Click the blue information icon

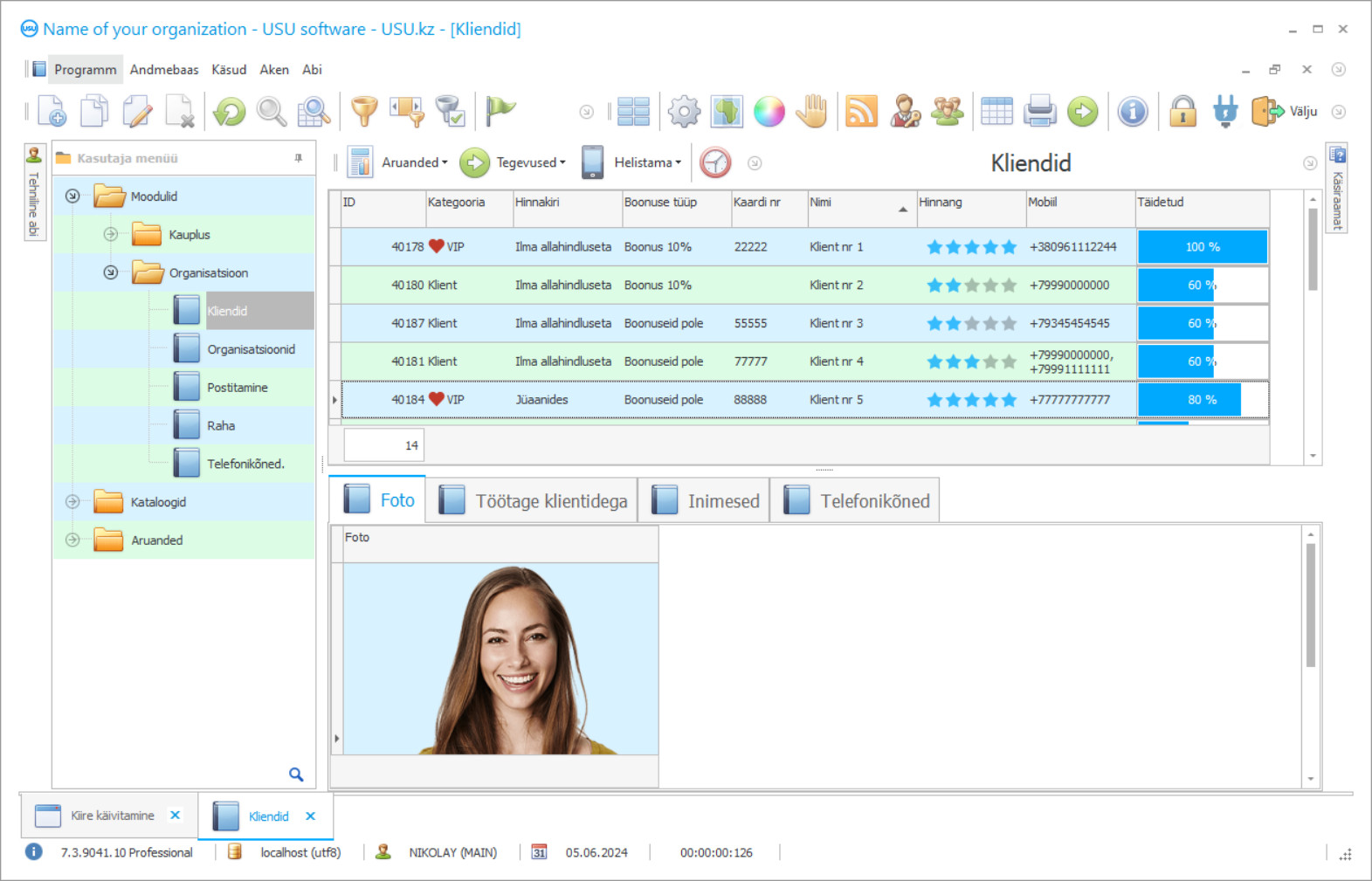[1133, 111]
